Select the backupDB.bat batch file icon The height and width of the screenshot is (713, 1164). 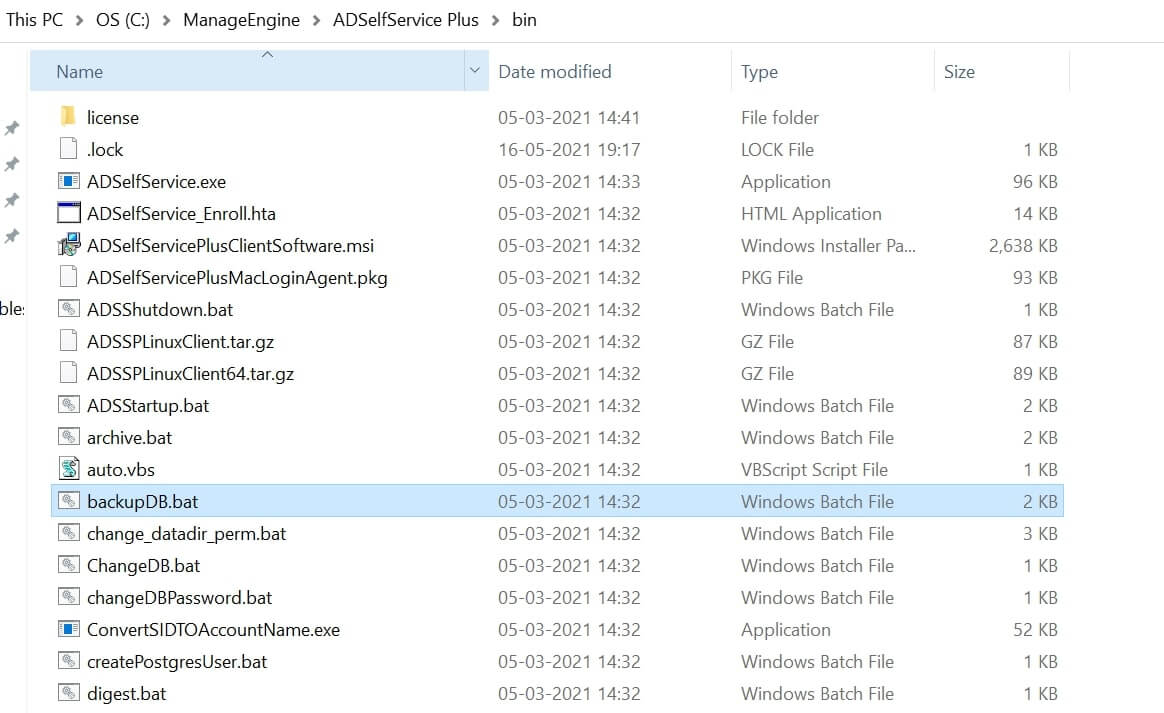pyautogui.click(x=70, y=501)
